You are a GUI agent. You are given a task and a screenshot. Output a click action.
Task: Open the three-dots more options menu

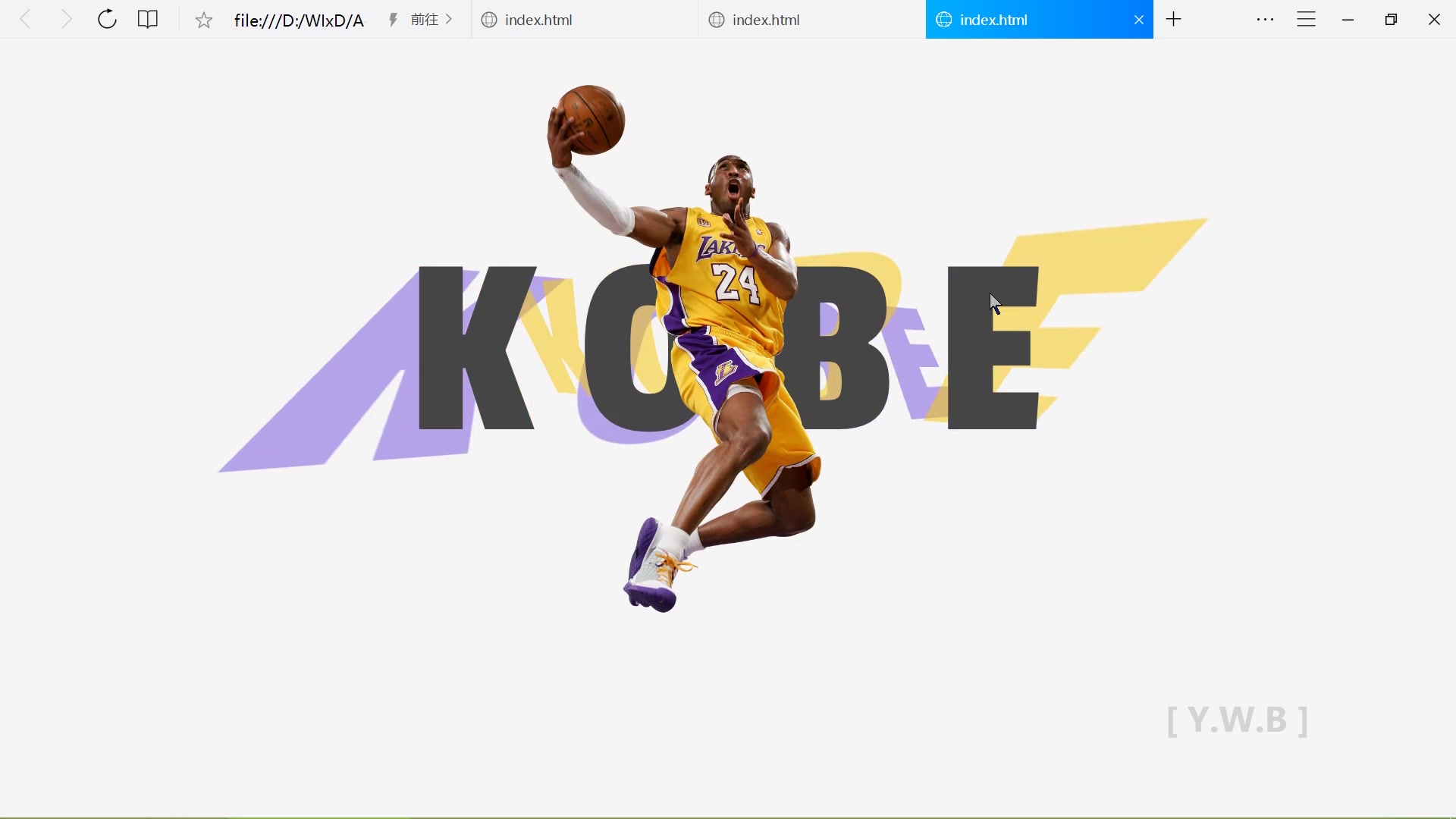(1265, 20)
